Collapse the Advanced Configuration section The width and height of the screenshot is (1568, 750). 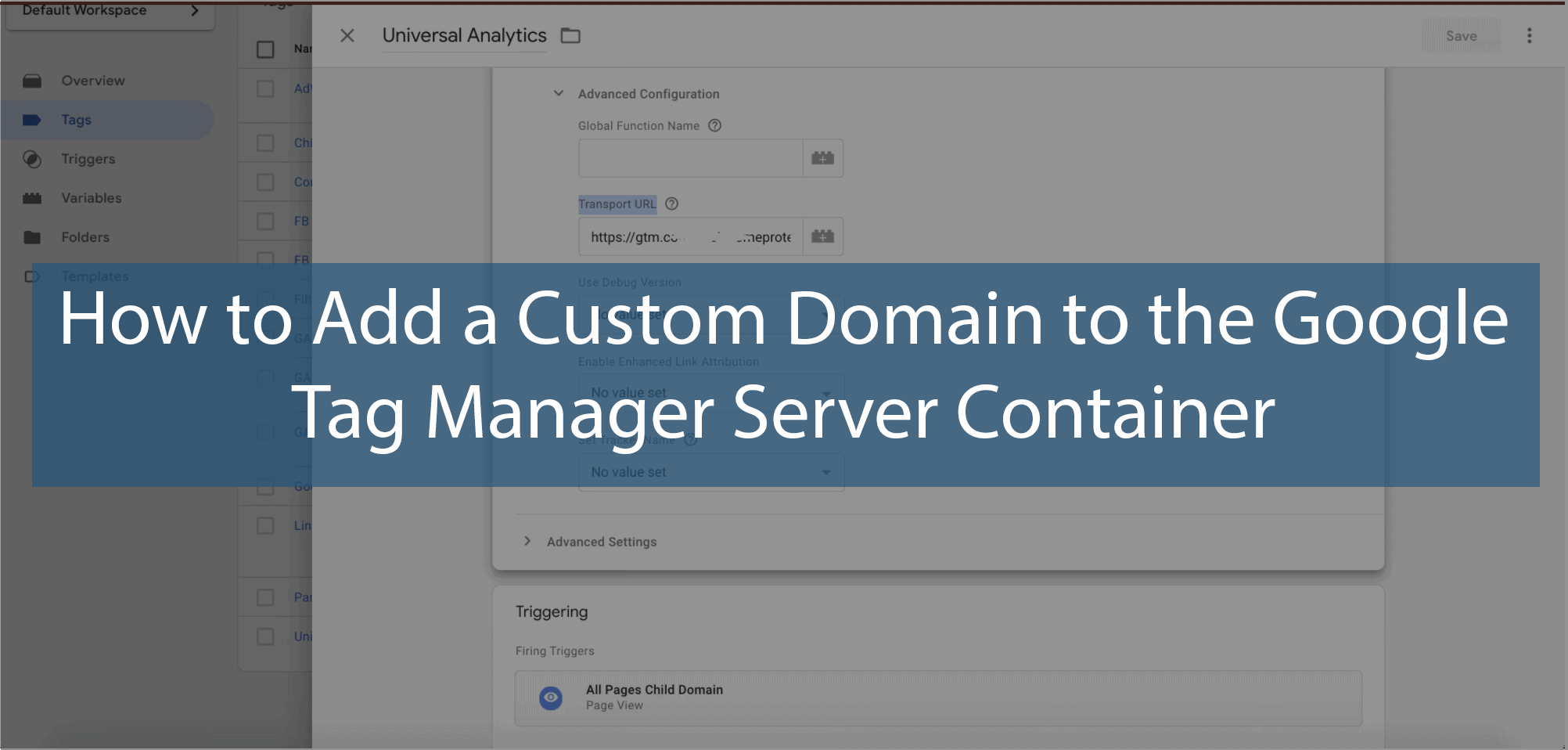[x=559, y=92]
